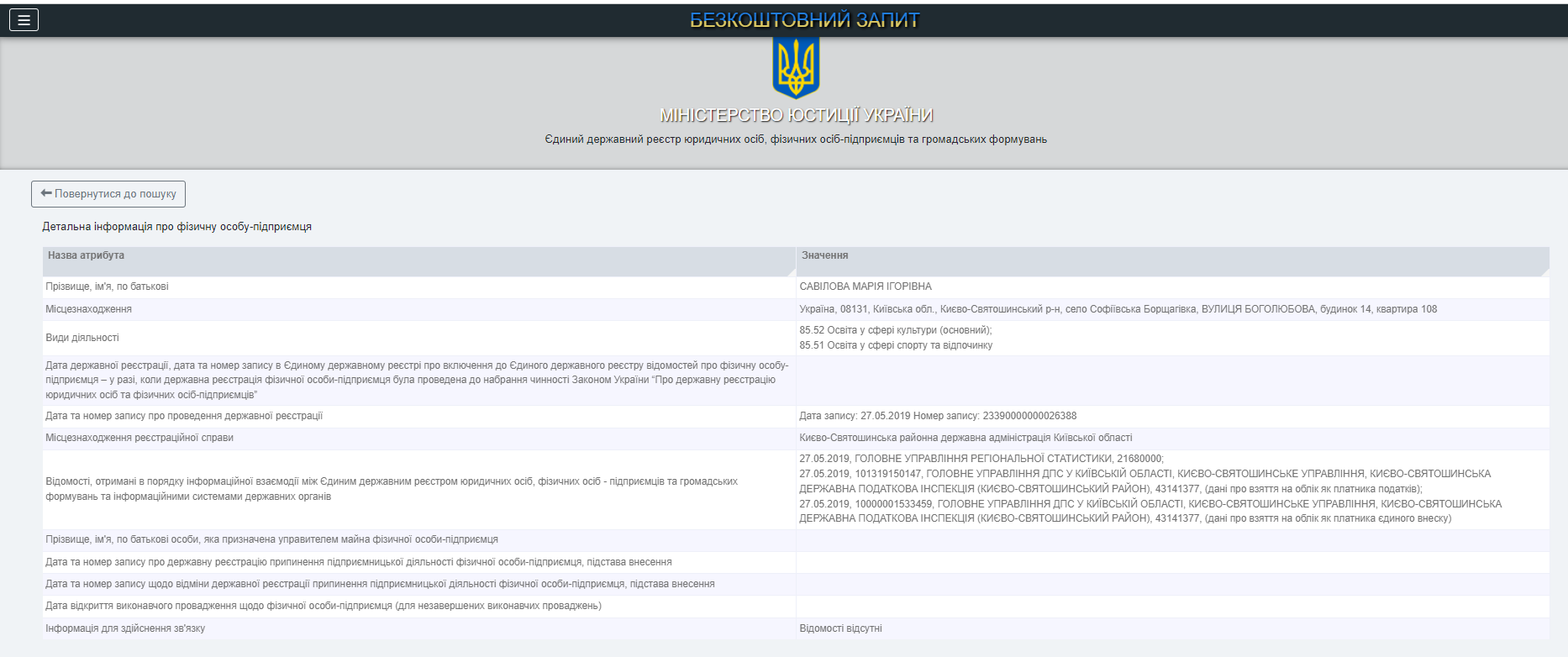Click the 'Києво-Святошинська районна державна адміністрація' value
The image size is (1568, 657).
[x=966, y=438]
